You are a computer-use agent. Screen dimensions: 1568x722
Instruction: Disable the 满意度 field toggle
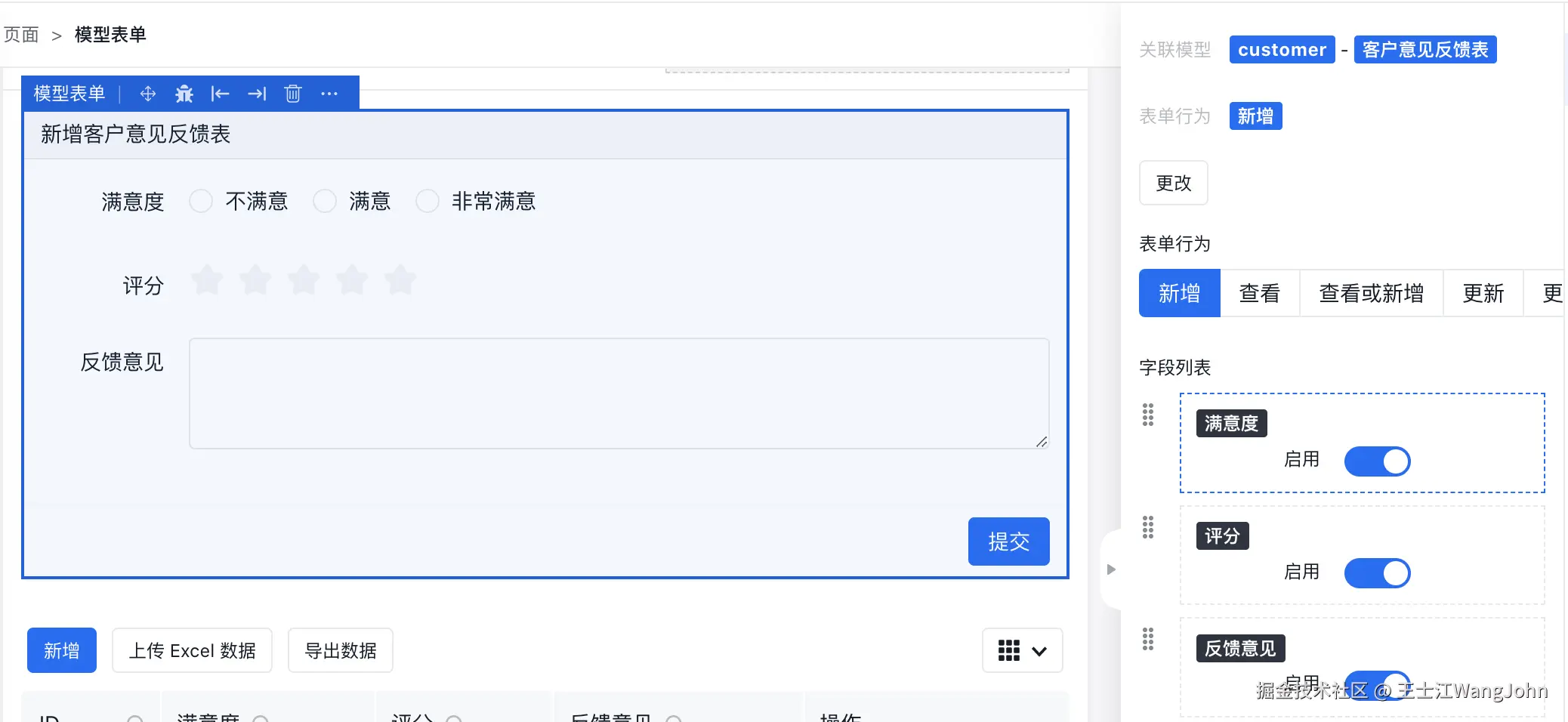(x=1377, y=461)
